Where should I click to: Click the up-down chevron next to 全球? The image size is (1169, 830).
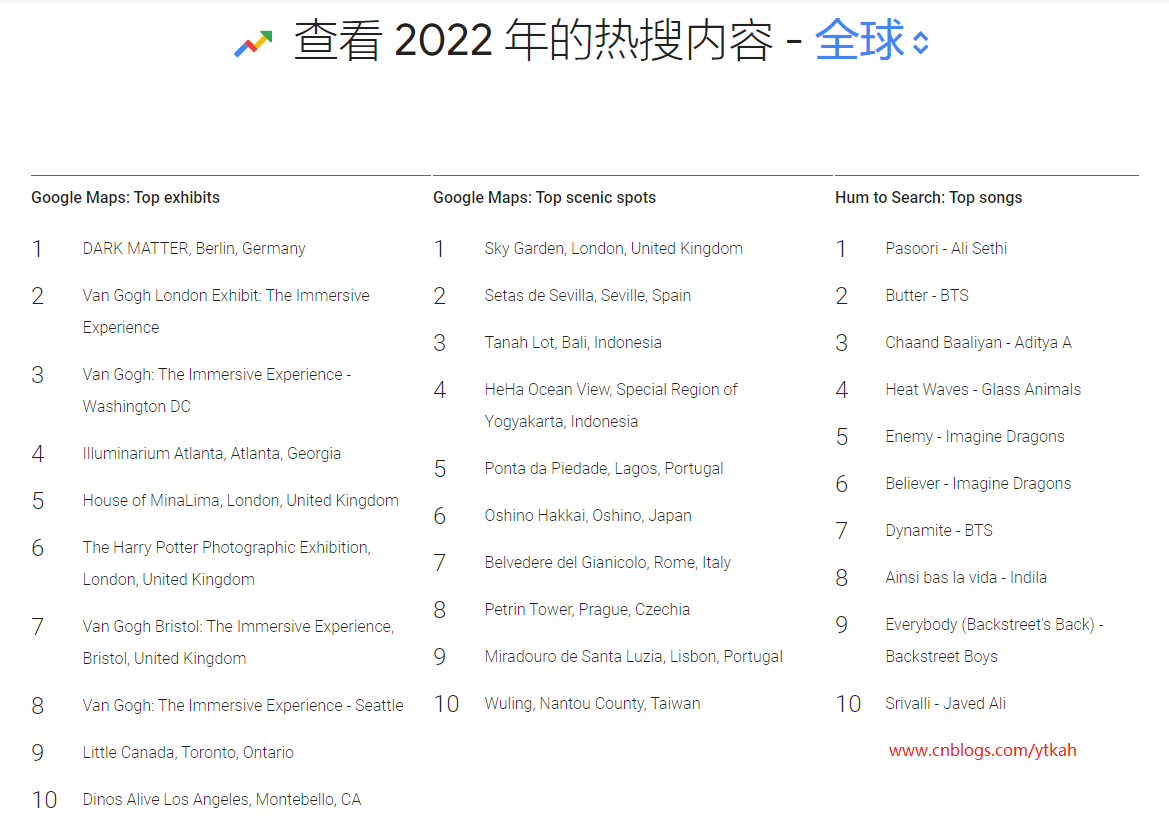[921, 43]
